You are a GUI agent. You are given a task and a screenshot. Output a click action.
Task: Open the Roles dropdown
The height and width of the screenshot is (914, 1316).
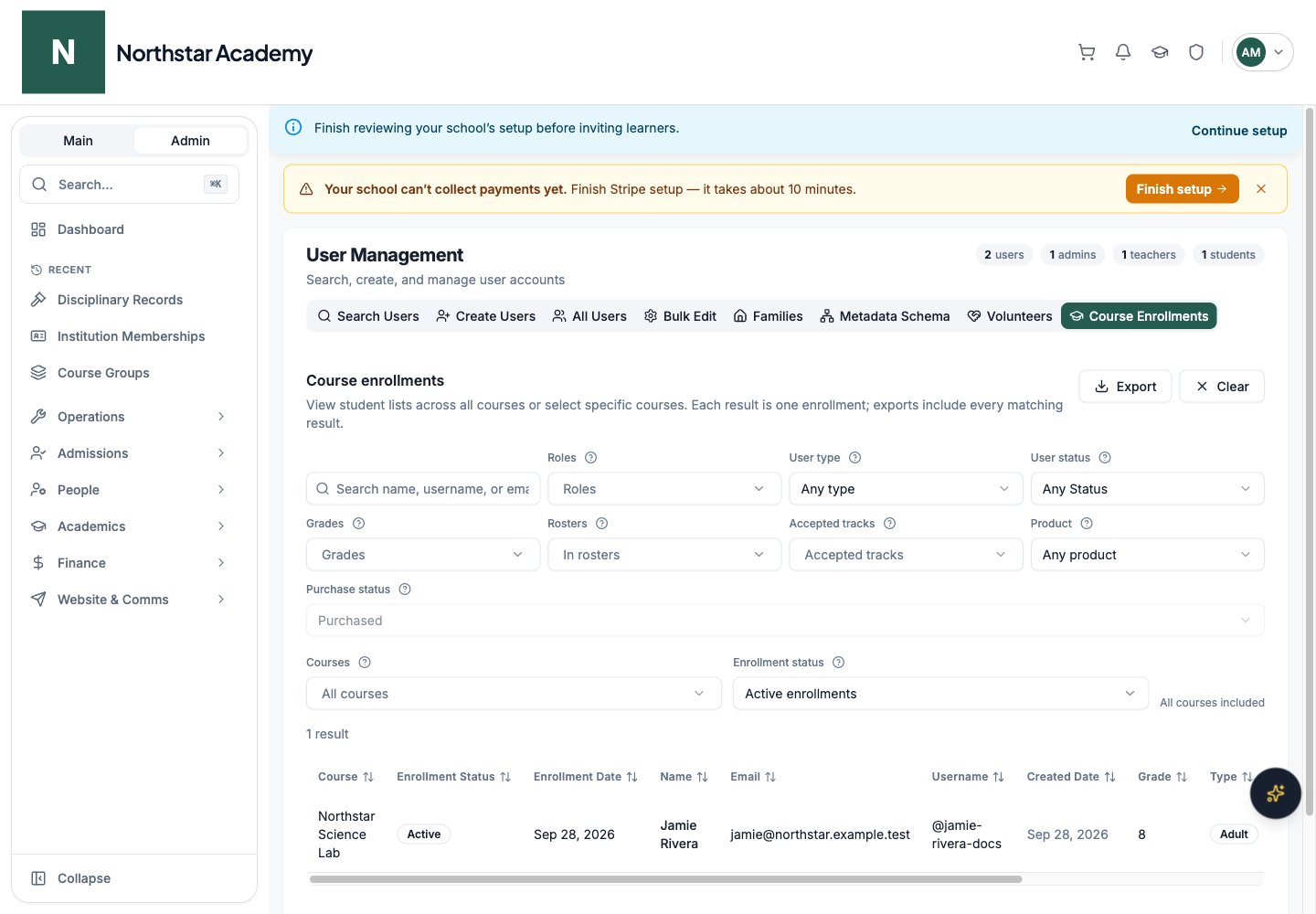664,489
